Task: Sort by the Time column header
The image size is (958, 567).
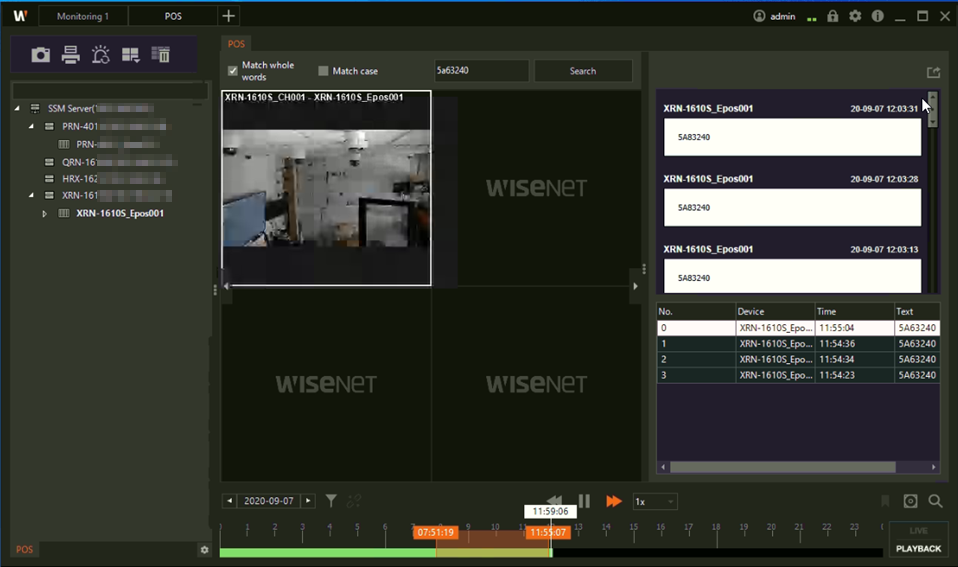Action: pos(854,312)
